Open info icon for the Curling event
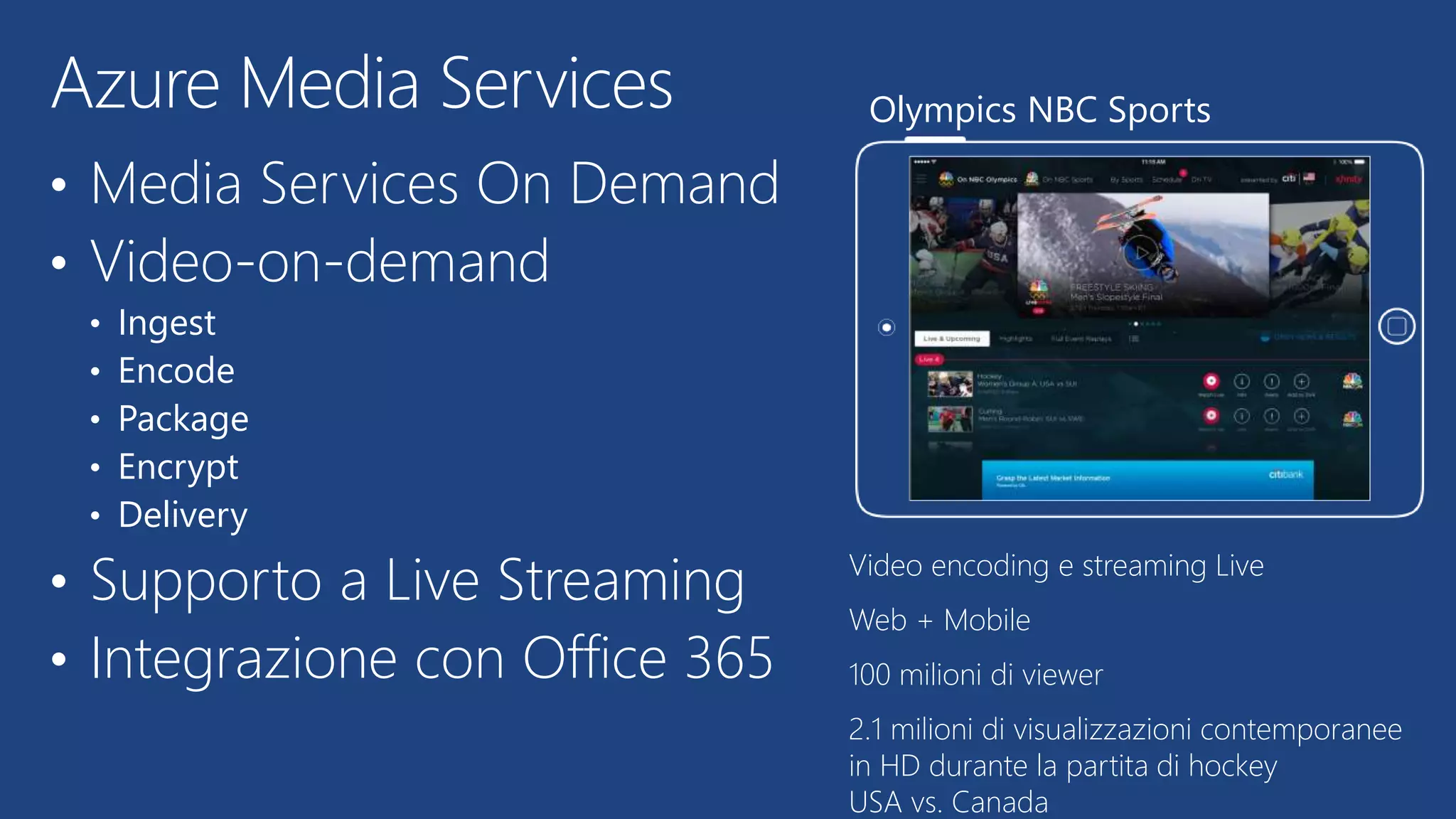Screen dimensions: 1456x819 pyautogui.click(x=1241, y=416)
